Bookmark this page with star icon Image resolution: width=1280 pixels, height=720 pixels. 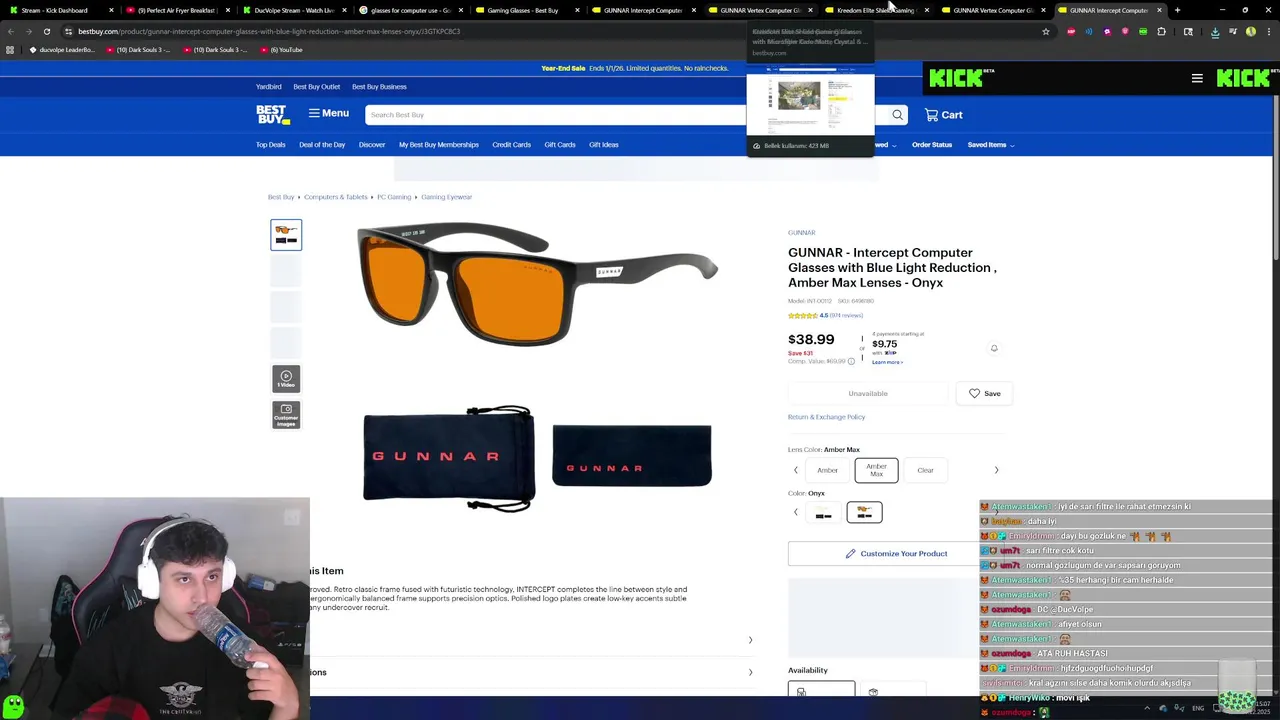point(1046,31)
